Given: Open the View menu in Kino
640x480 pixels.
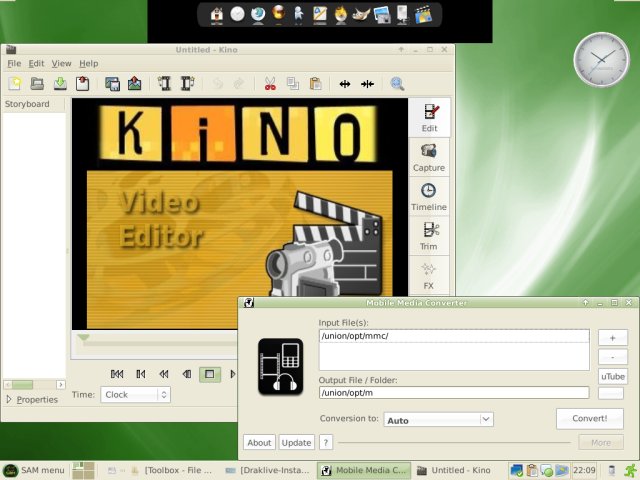Looking at the screenshot, I should [x=62, y=64].
